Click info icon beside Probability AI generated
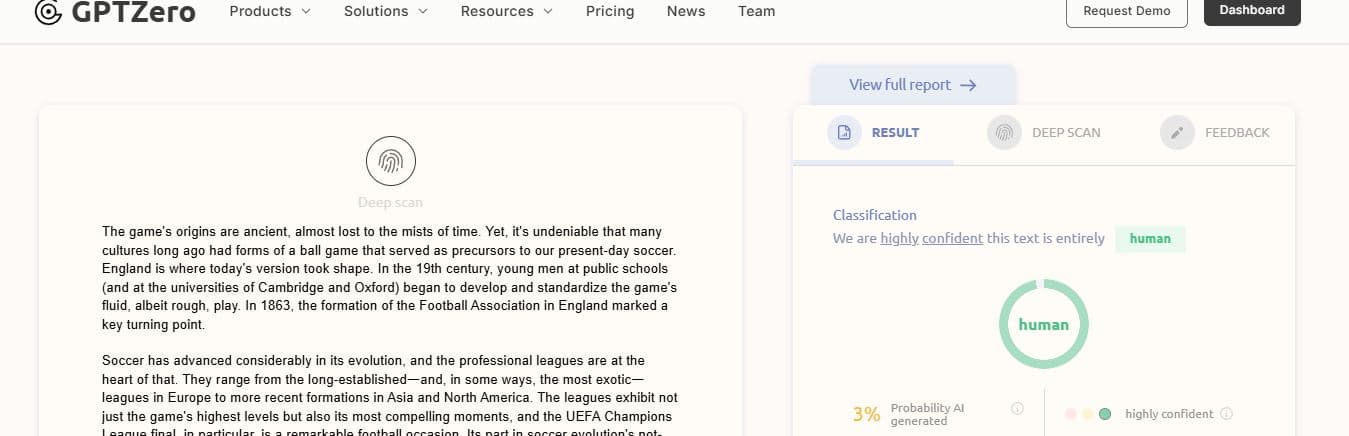This screenshot has width=1349, height=436. (1017, 408)
